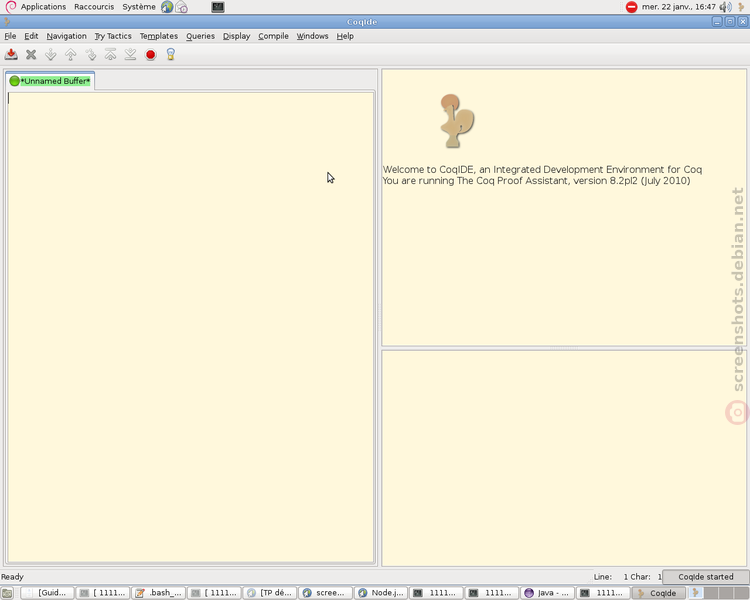Image resolution: width=750 pixels, height=600 pixels.
Task: Click the empty messages pane at bottom right
Action: pyautogui.click(x=564, y=458)
